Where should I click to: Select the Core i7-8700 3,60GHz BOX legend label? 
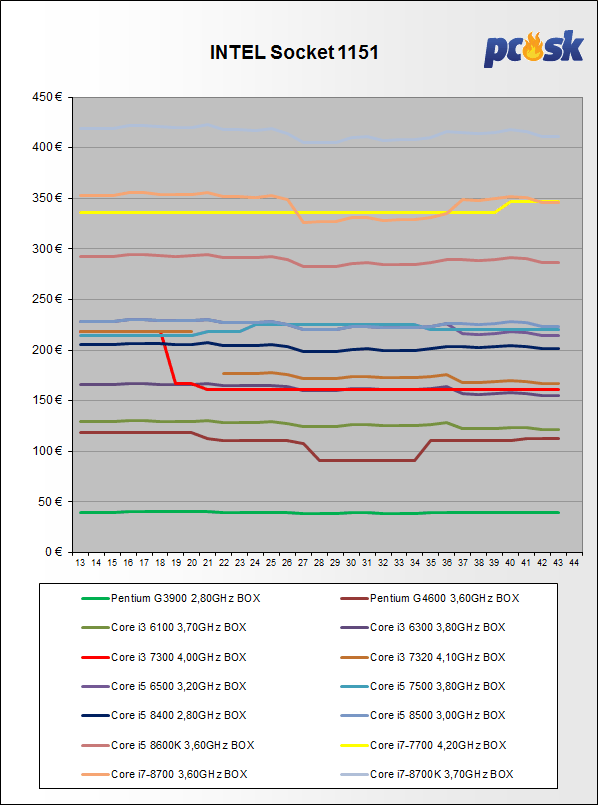click(179, 774)
